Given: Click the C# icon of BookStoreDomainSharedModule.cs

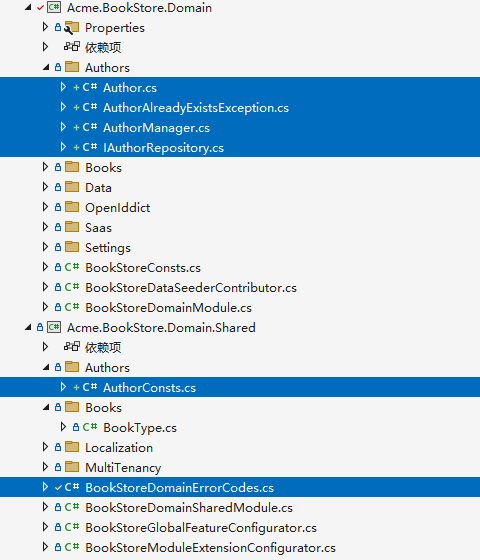Looking at the screenshot, I should [72, 507].
